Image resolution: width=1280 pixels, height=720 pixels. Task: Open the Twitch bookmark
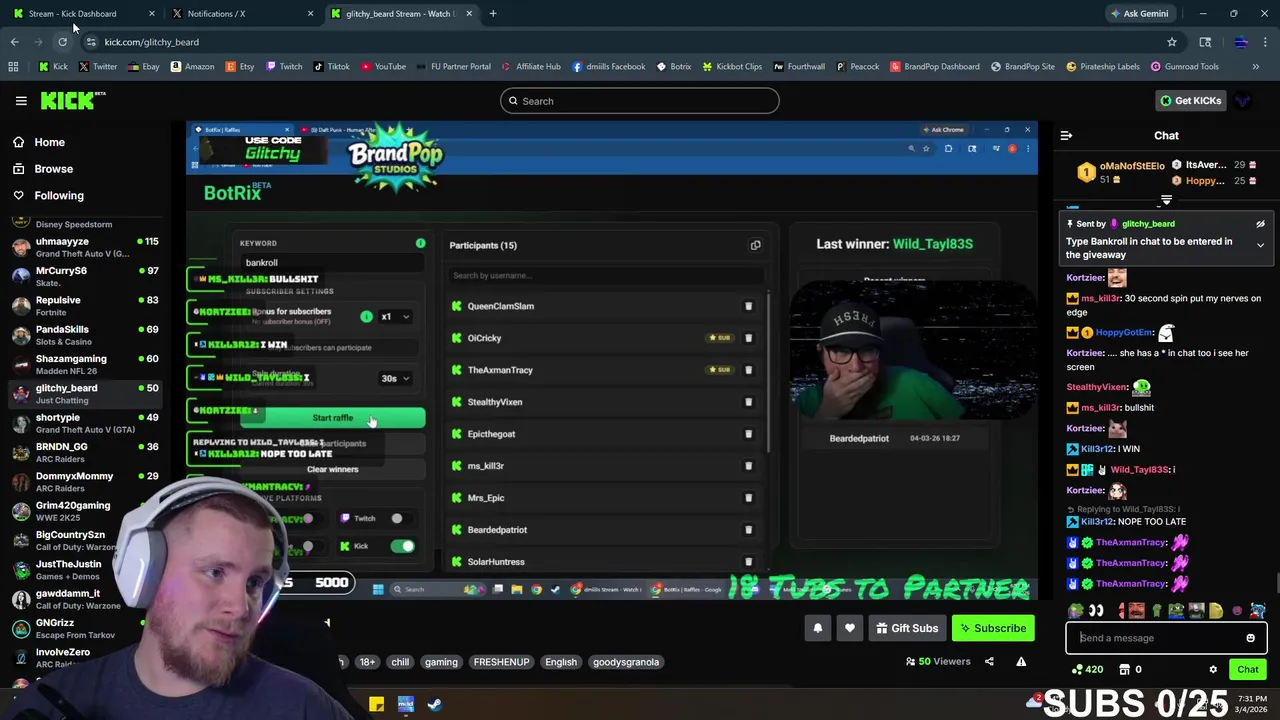pyautogui.click(x=283, y=66)
